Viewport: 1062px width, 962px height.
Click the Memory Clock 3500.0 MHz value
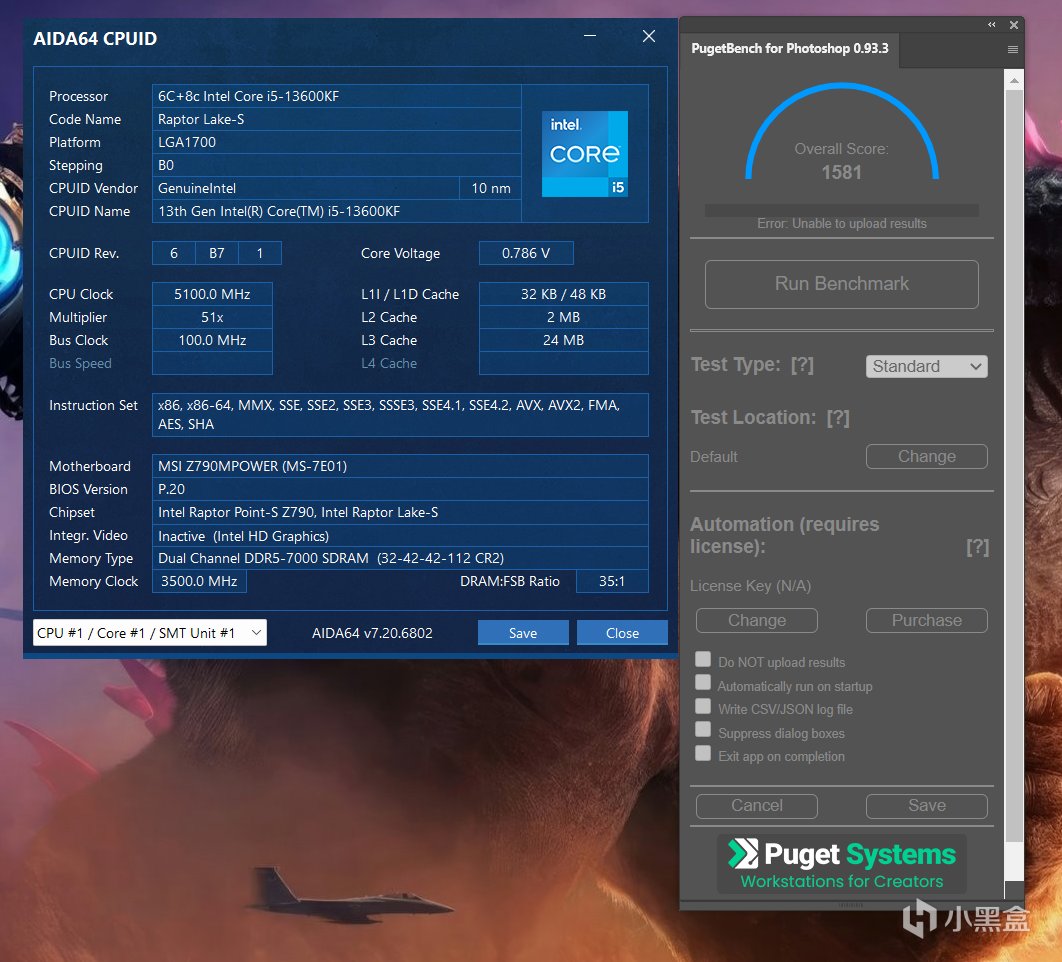click(x=199, y=581)
